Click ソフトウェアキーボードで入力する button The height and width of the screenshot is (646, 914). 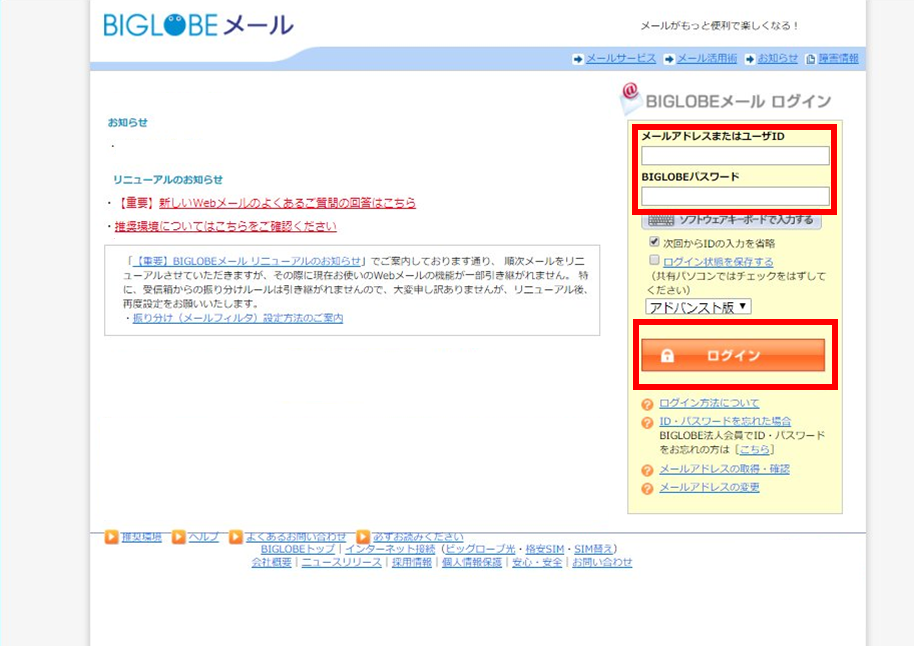732,220
